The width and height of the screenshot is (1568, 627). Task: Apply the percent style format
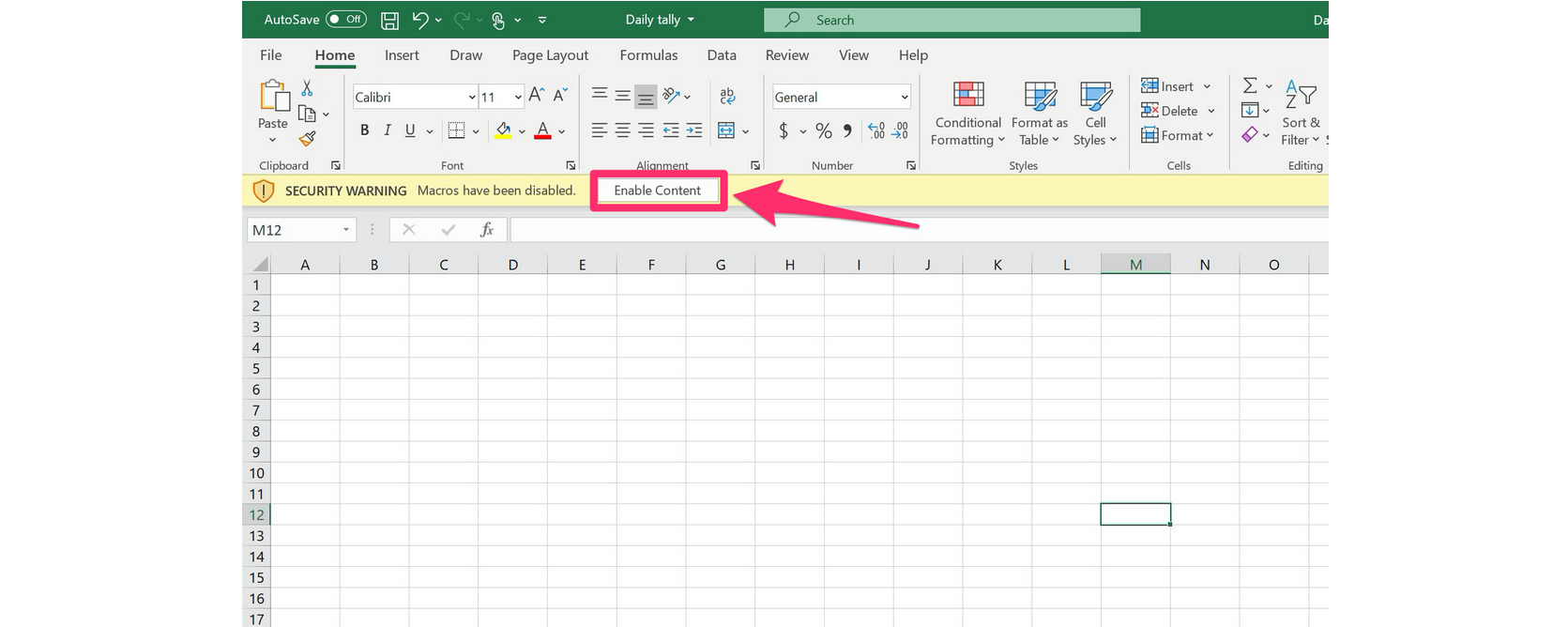pyautogui.click(x=824, y=130)
